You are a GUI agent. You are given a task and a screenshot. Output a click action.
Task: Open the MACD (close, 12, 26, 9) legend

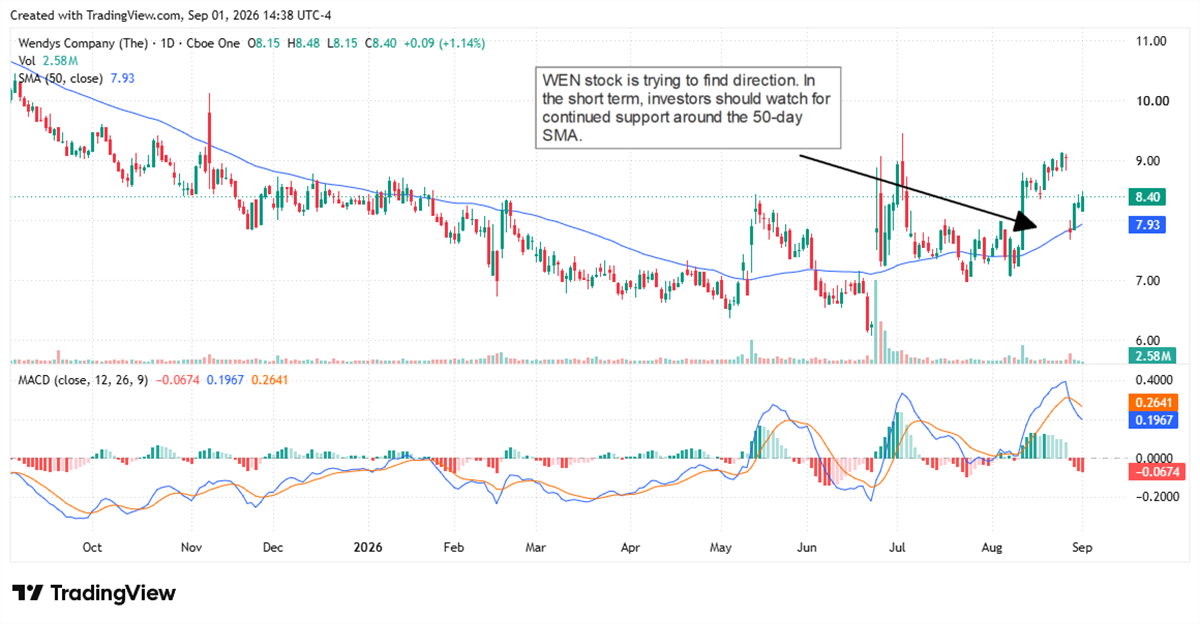[x=85, y=381]
